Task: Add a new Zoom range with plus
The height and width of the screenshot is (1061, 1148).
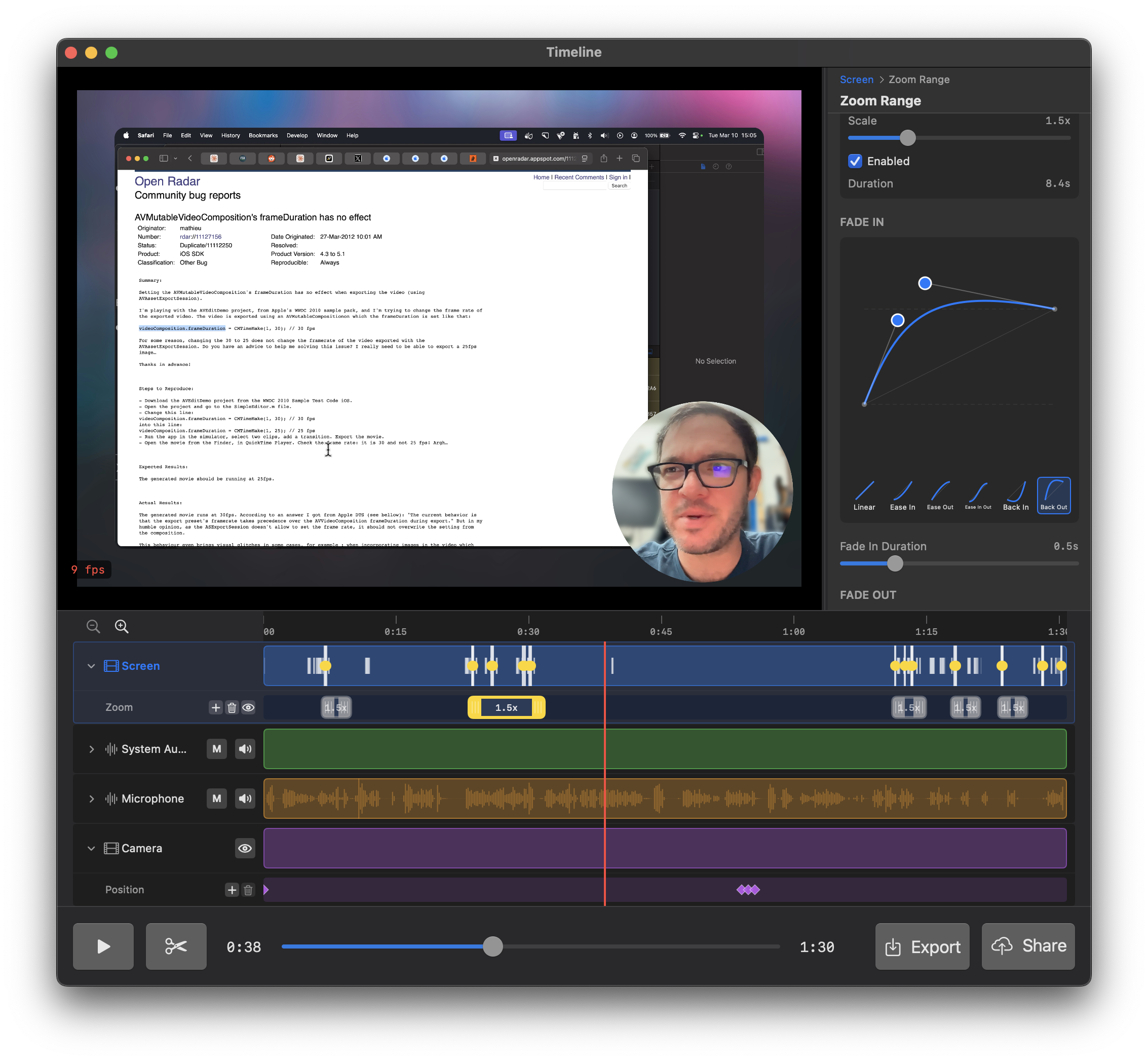Action: tap(216, 707)
